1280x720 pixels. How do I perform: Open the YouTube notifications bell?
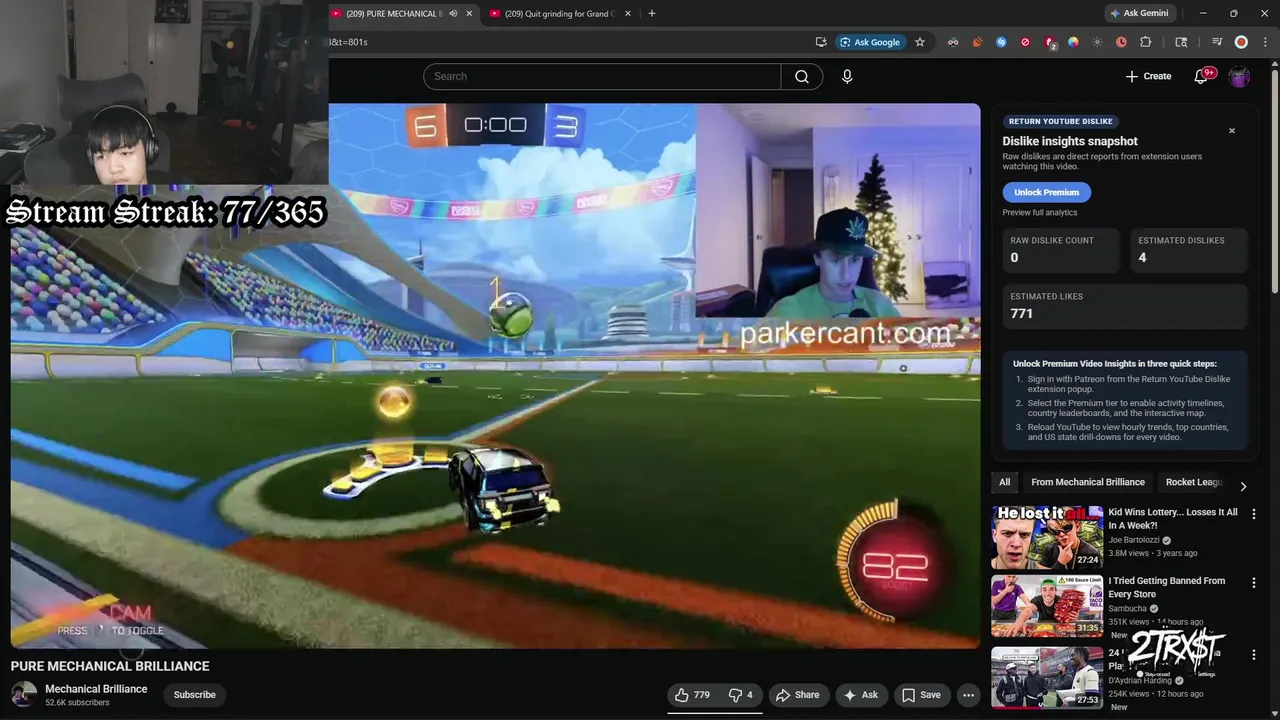point(1202,76)
